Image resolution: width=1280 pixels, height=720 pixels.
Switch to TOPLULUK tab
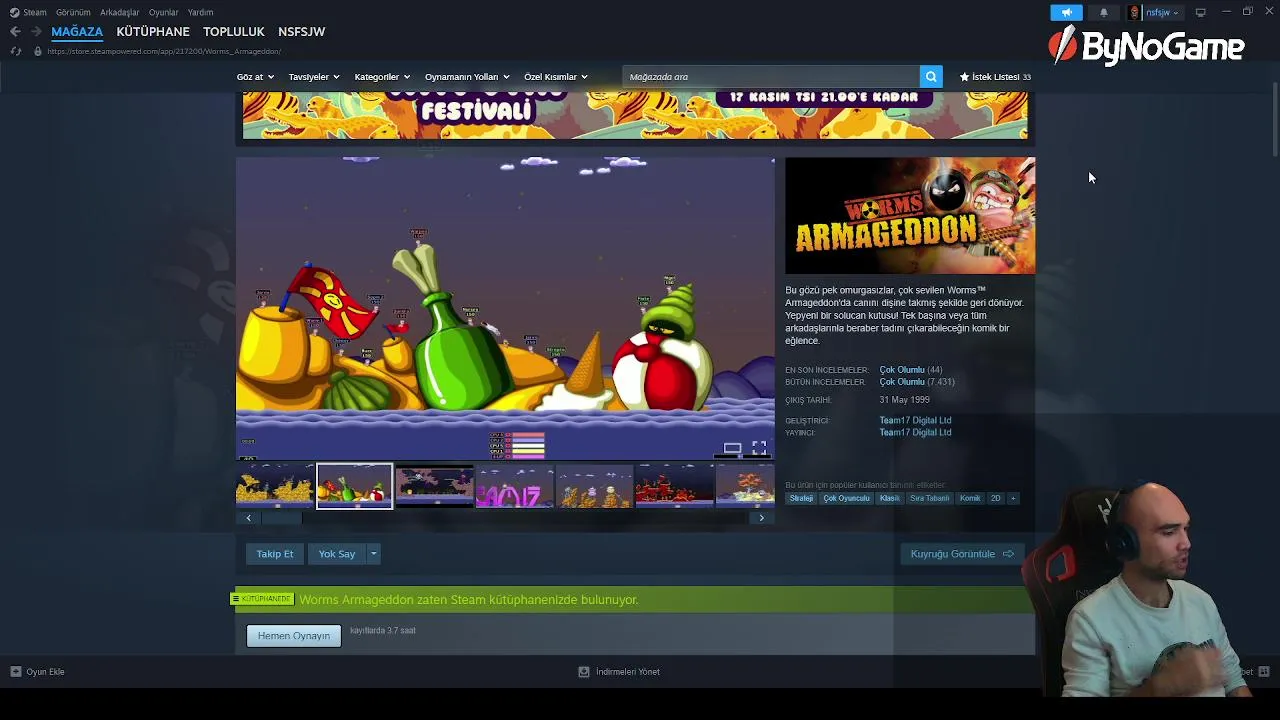[x=234, y=32]
